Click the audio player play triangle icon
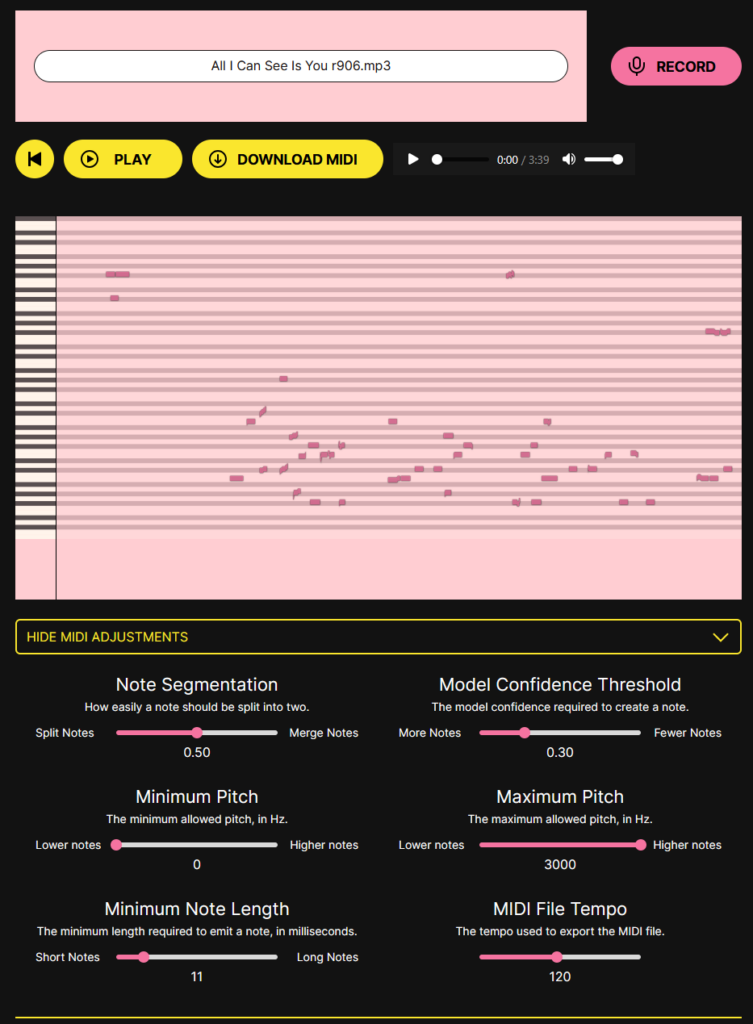Screen dimensions: 753x1024 point(413,159)
